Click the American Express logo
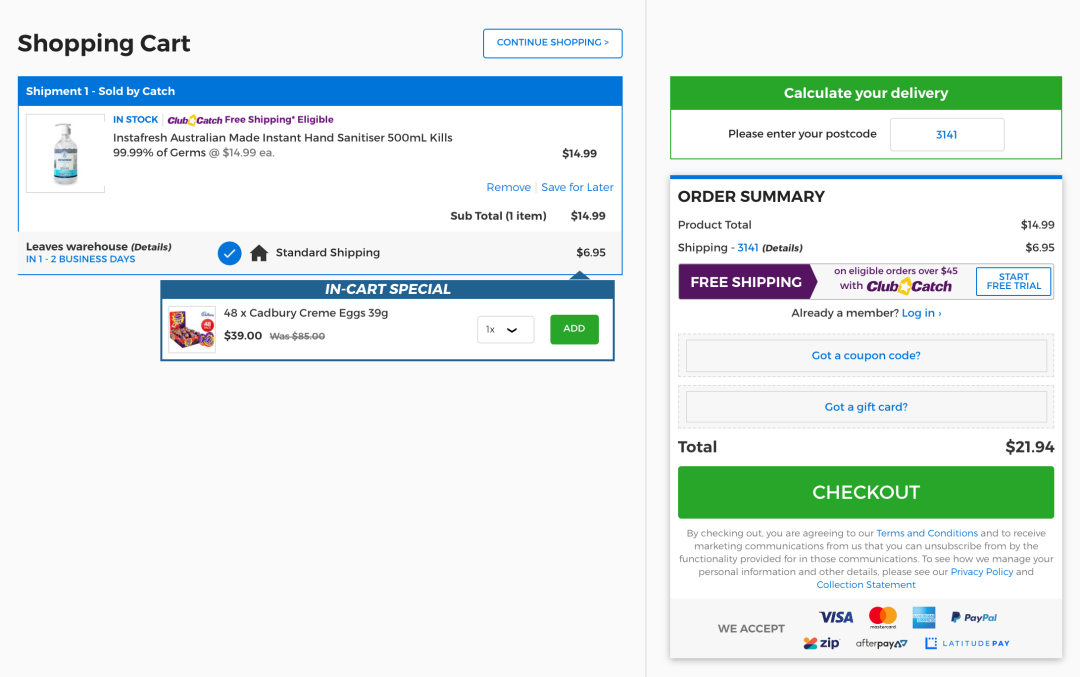Screen dimensions: 1080x677 (x=924, y=618)
